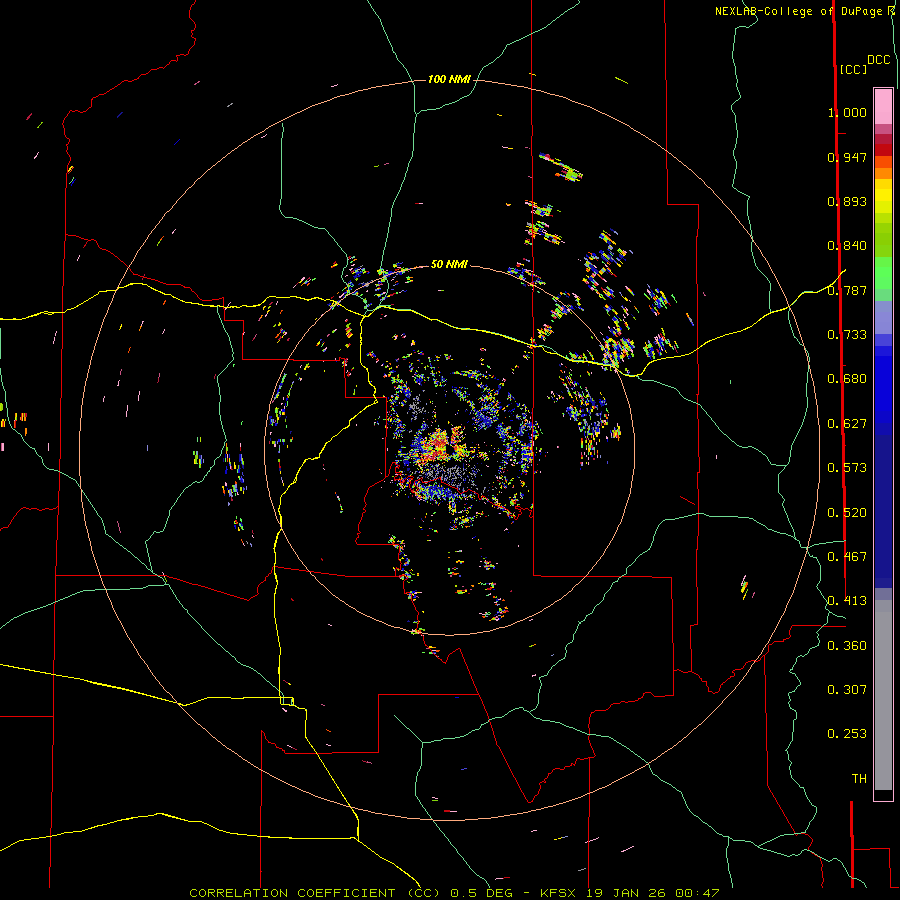The image size is (900, 900).
Task: Click the 1.000 scale value
Action: (x=847, y=112)
